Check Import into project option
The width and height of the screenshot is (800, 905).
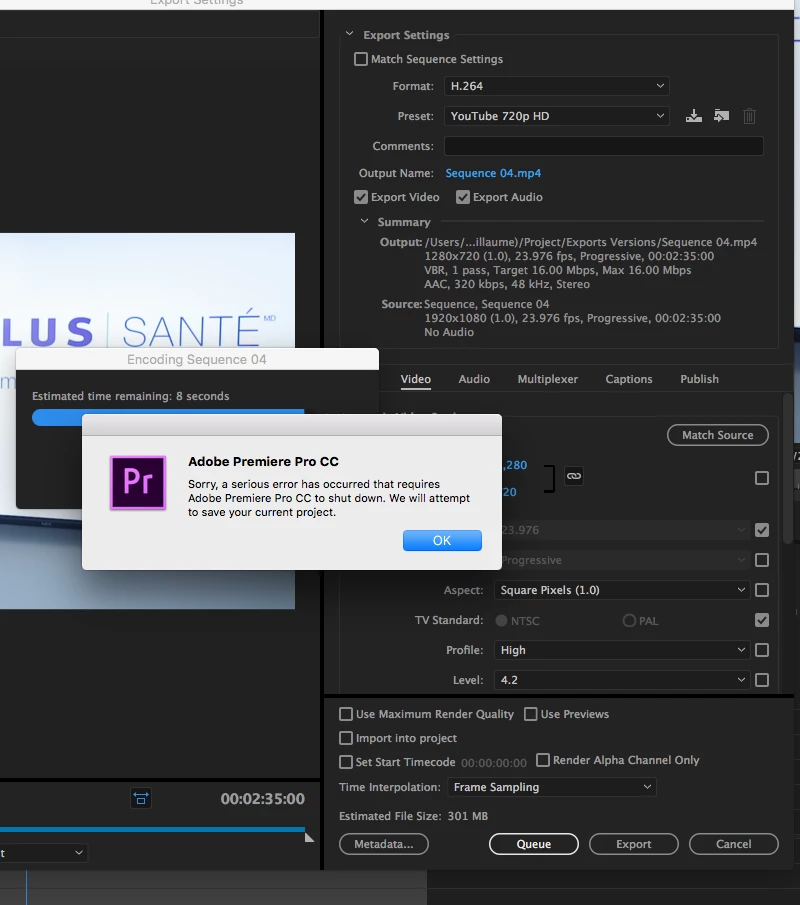pos(346,738)
